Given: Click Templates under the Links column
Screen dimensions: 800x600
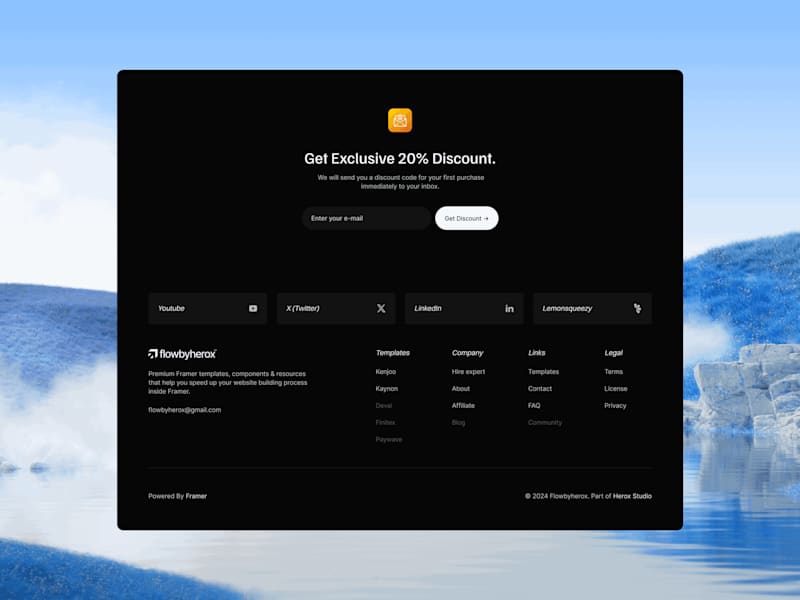Looking at the screenshot, I should (543, 371).
